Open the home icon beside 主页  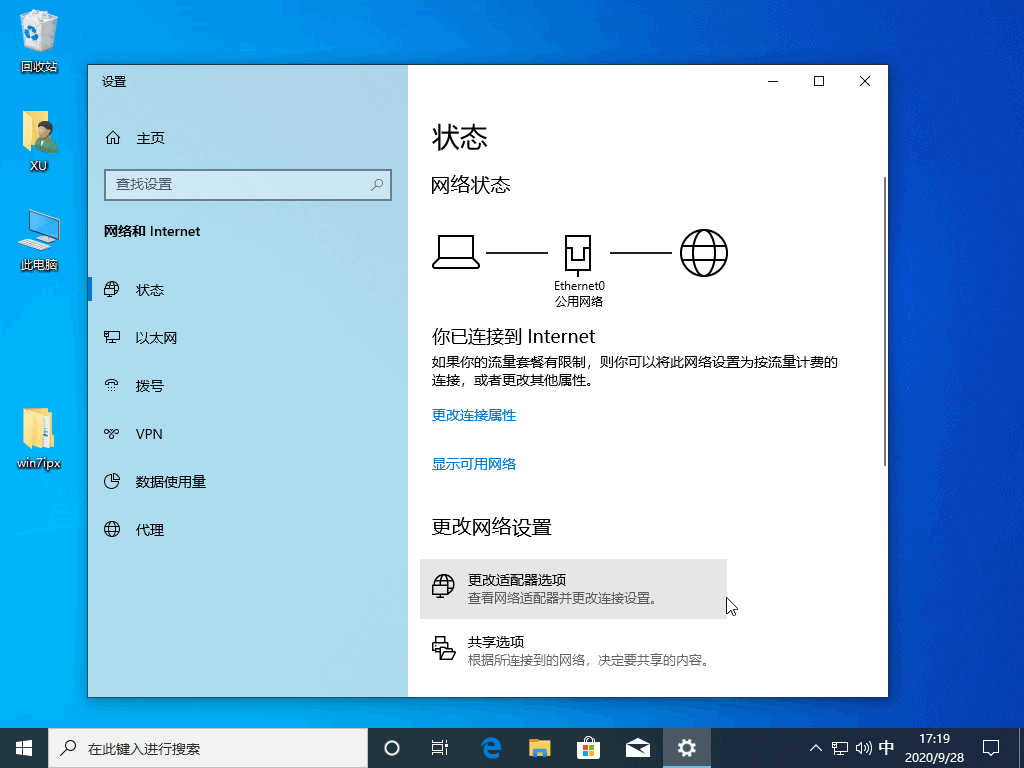(x=113, y=138)
